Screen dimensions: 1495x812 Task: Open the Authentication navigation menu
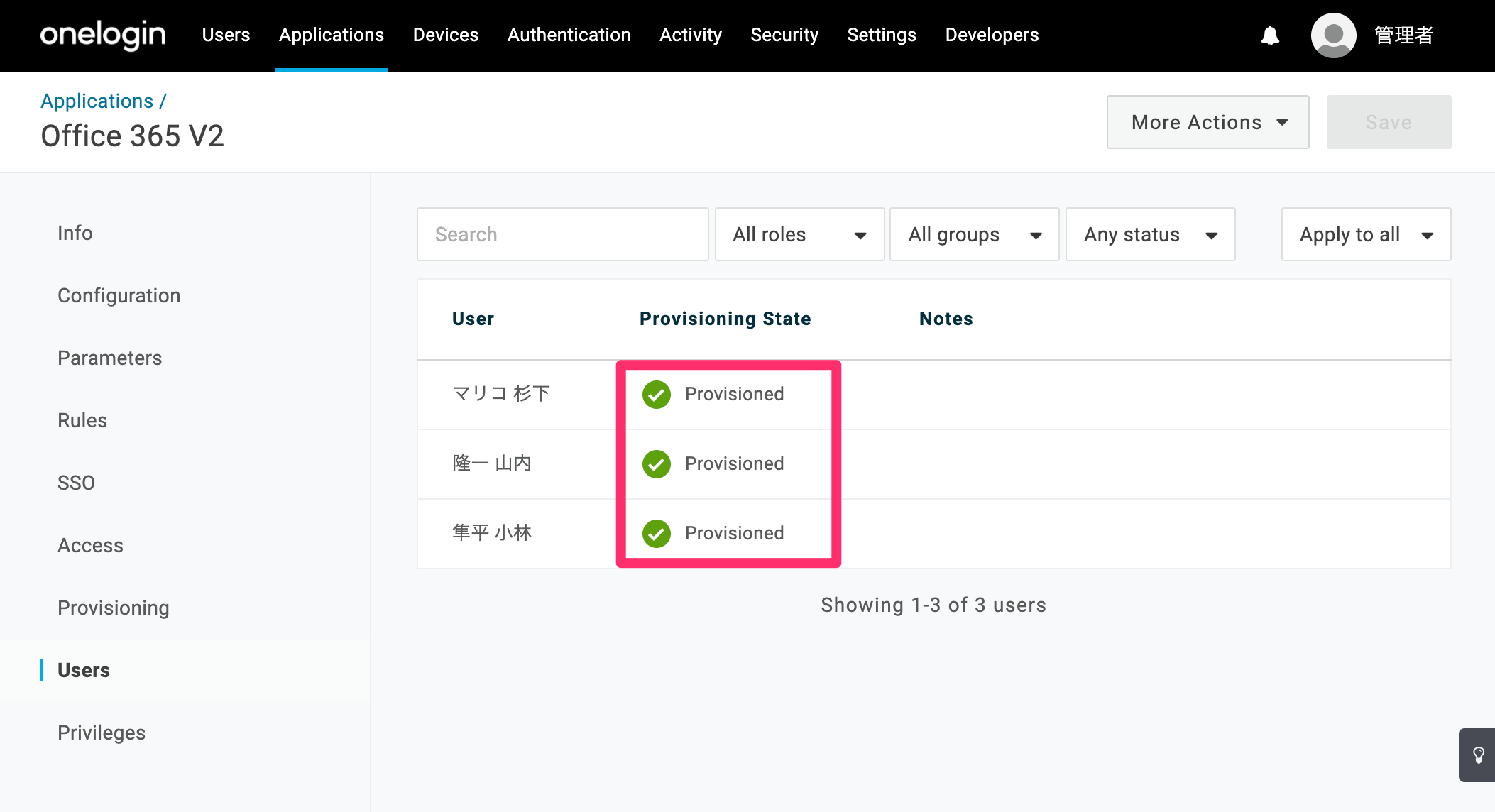click(569, 35)
